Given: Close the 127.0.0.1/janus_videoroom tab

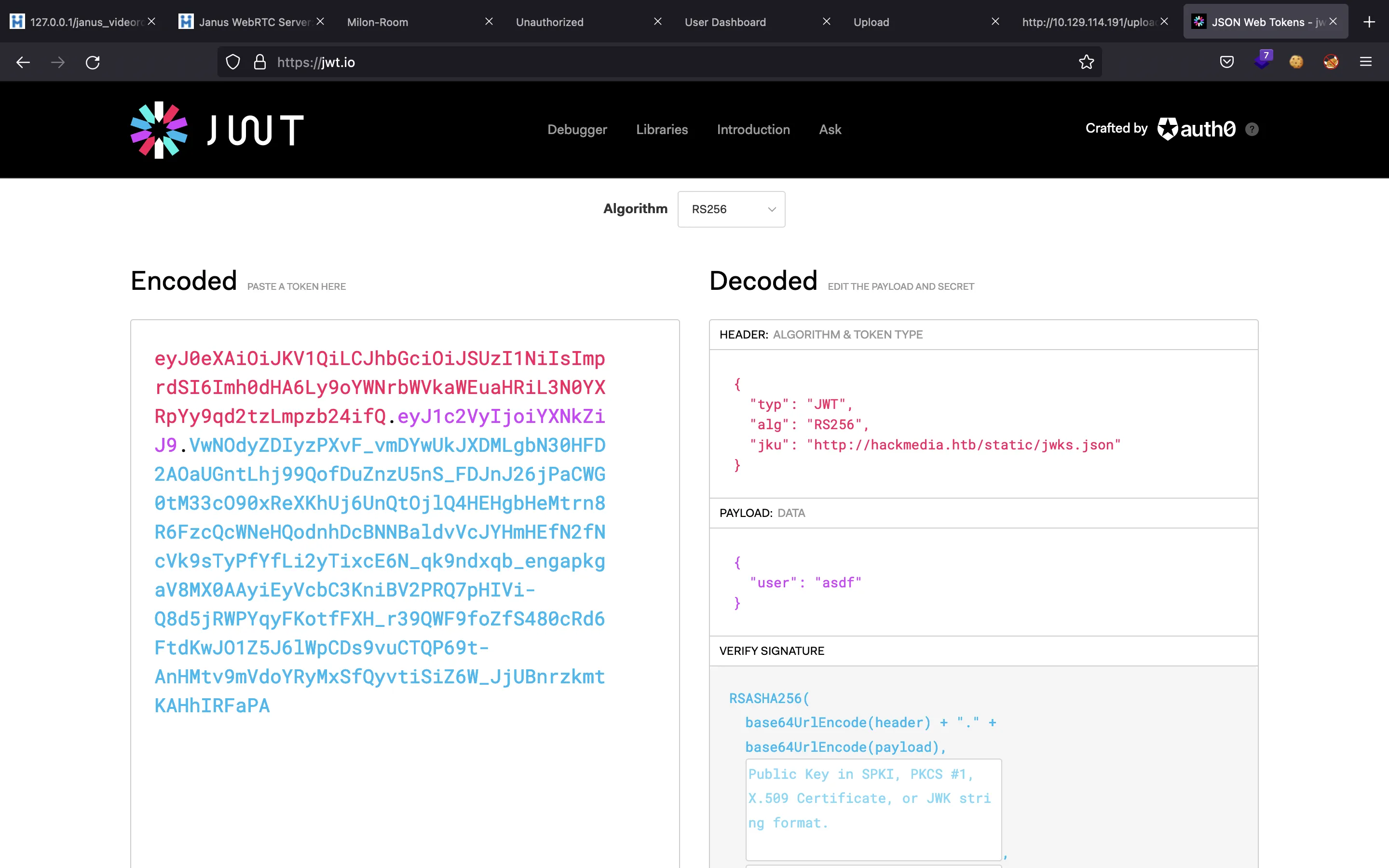Looking at the screenshot, I should (x=151, y=21).
